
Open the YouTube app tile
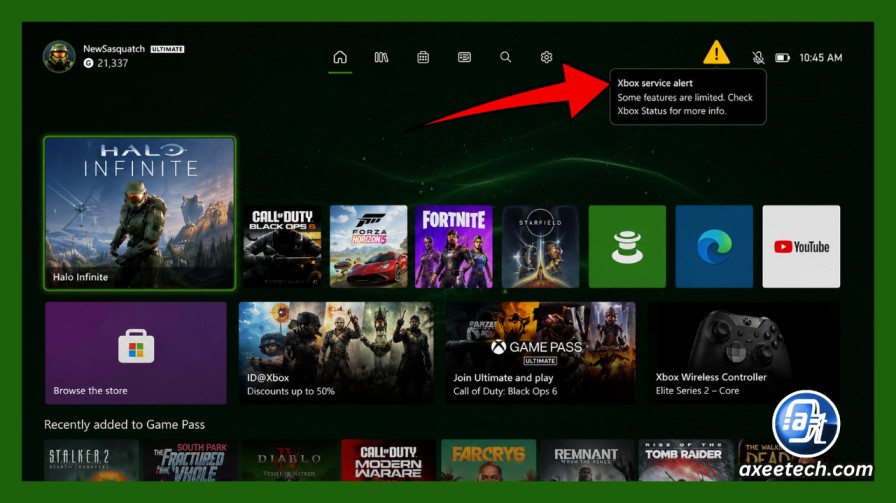point(801,246)
